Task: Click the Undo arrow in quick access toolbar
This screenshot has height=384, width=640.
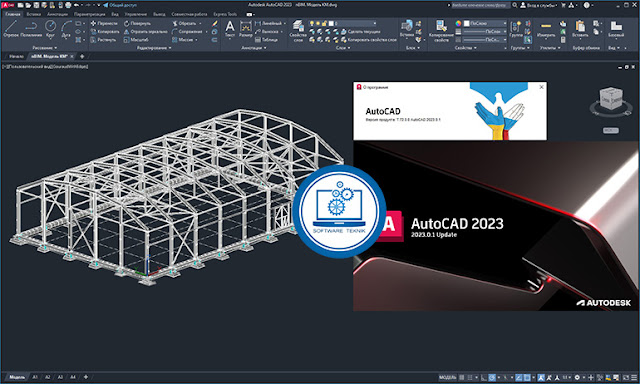Action: point(76,5)
